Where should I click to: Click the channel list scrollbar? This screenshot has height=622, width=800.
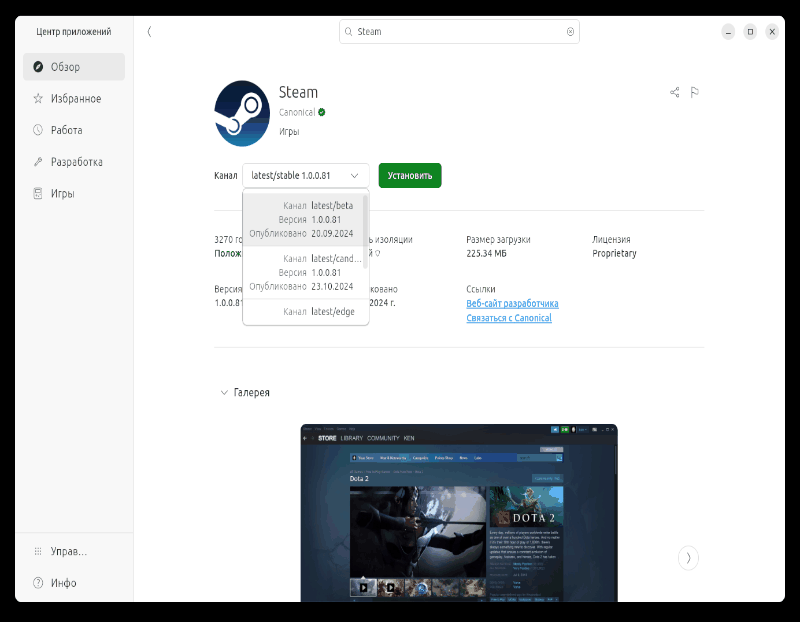click(365, 231)
